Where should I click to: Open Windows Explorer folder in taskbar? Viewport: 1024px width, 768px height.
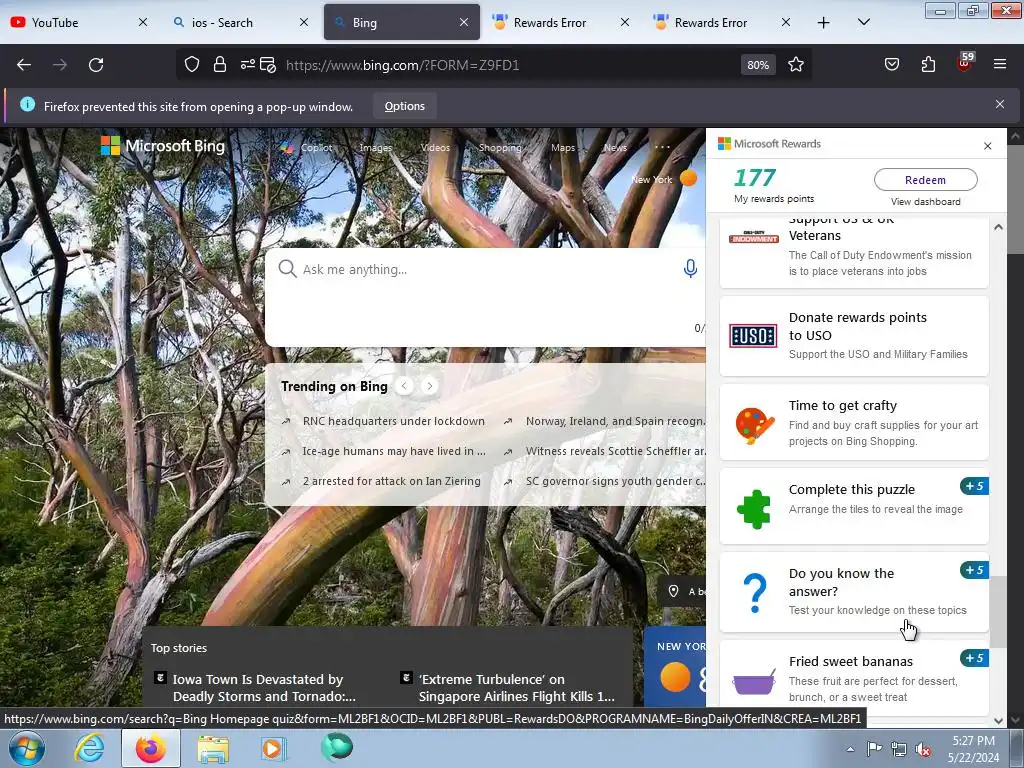213,749
